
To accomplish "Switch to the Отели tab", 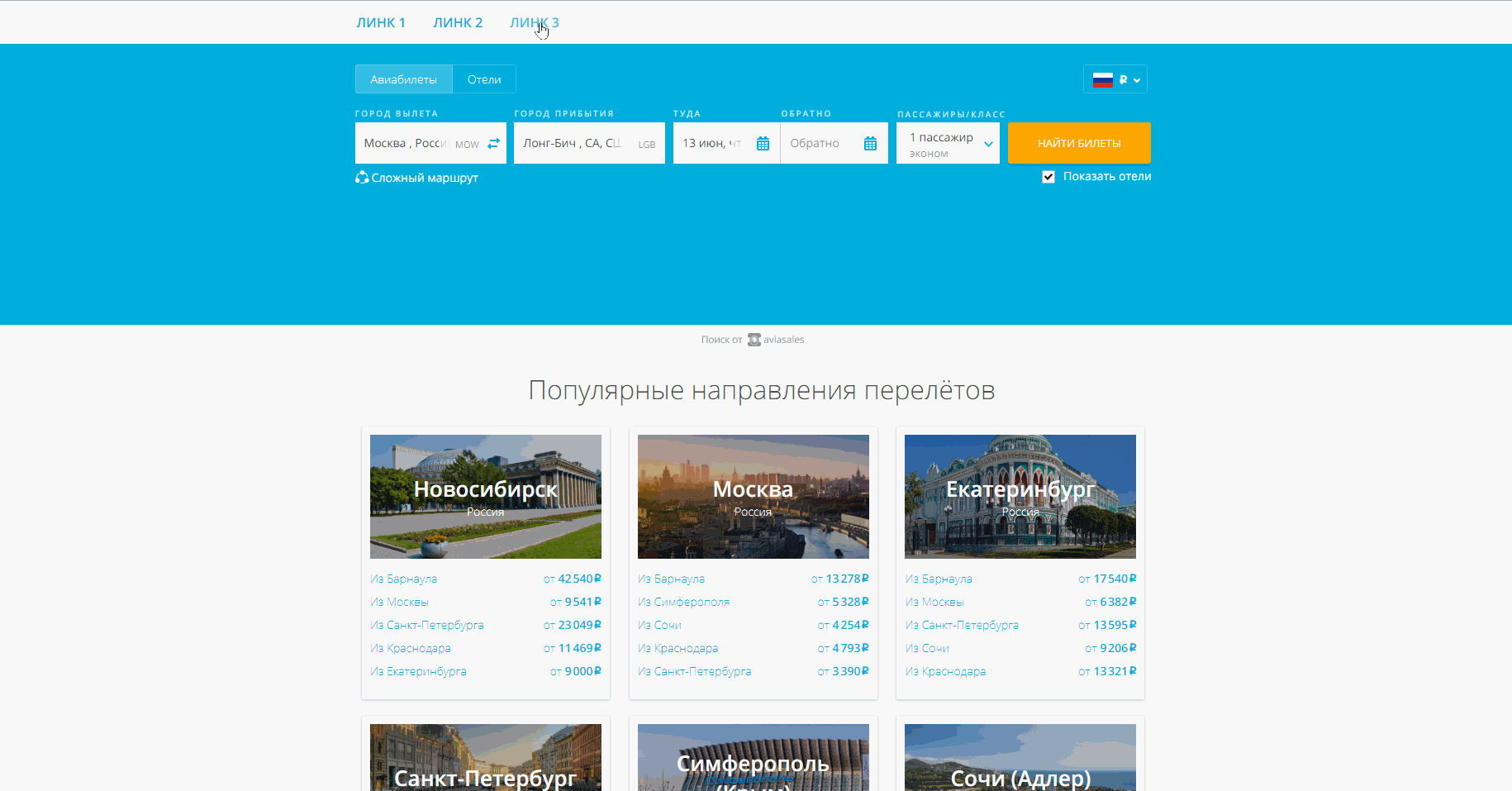I will pyautogui.click(x=484, y=79).
